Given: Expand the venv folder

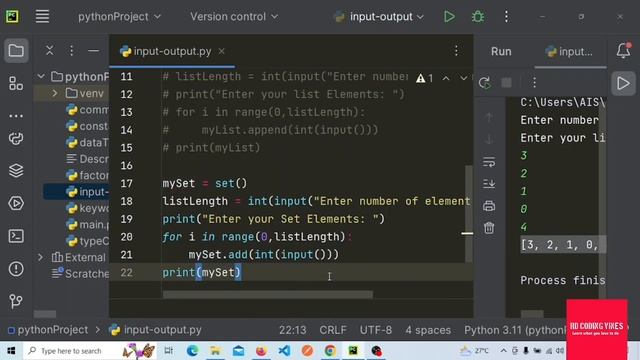Looking at the screenshot, I should tap(55, 93).
